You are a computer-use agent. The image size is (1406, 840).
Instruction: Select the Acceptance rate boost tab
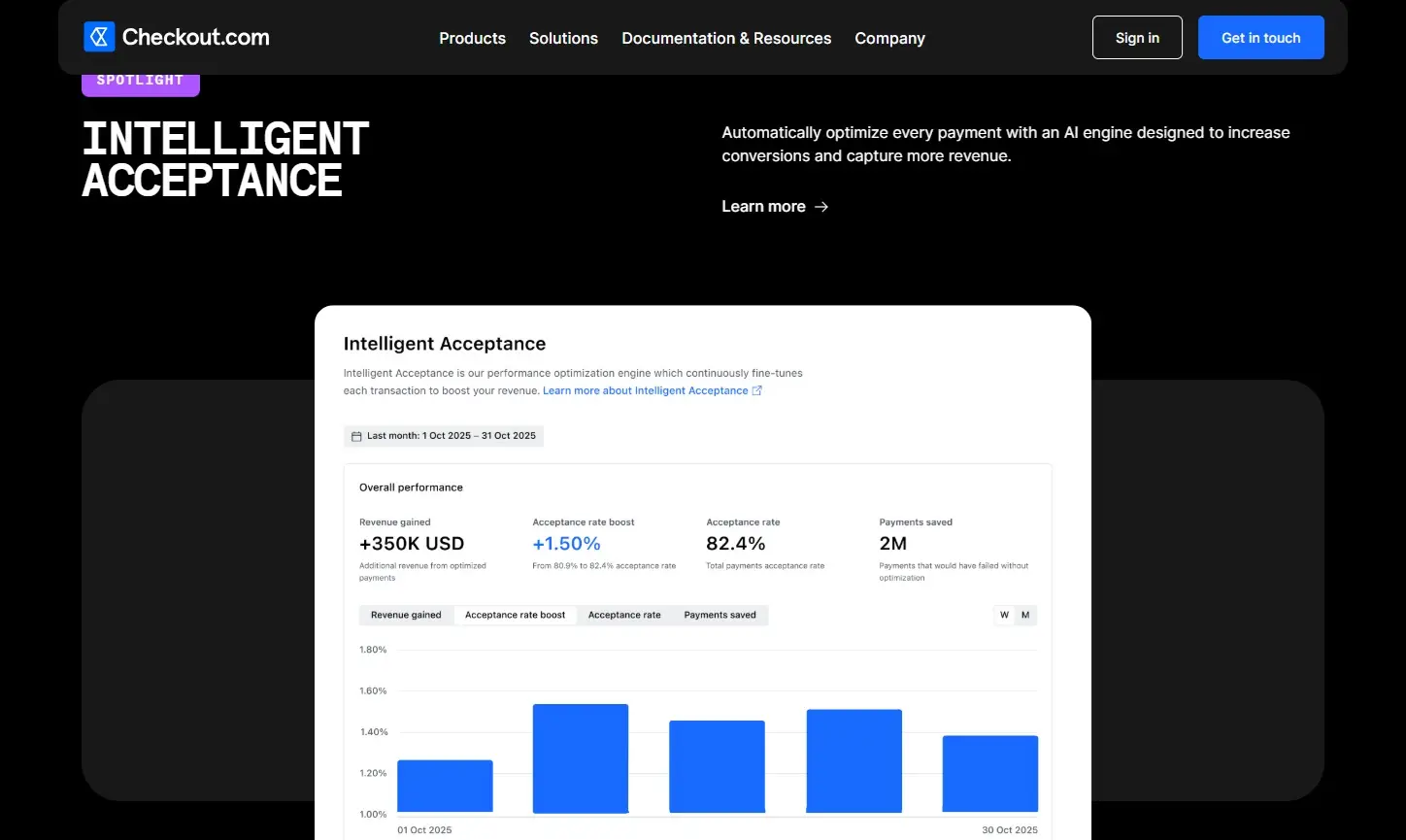pos(515,615)
